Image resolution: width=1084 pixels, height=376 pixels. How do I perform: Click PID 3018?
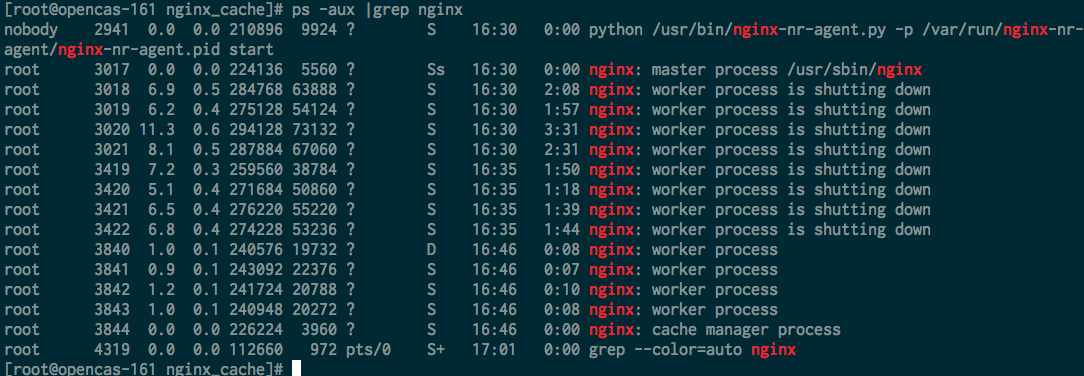coord(111,90)
